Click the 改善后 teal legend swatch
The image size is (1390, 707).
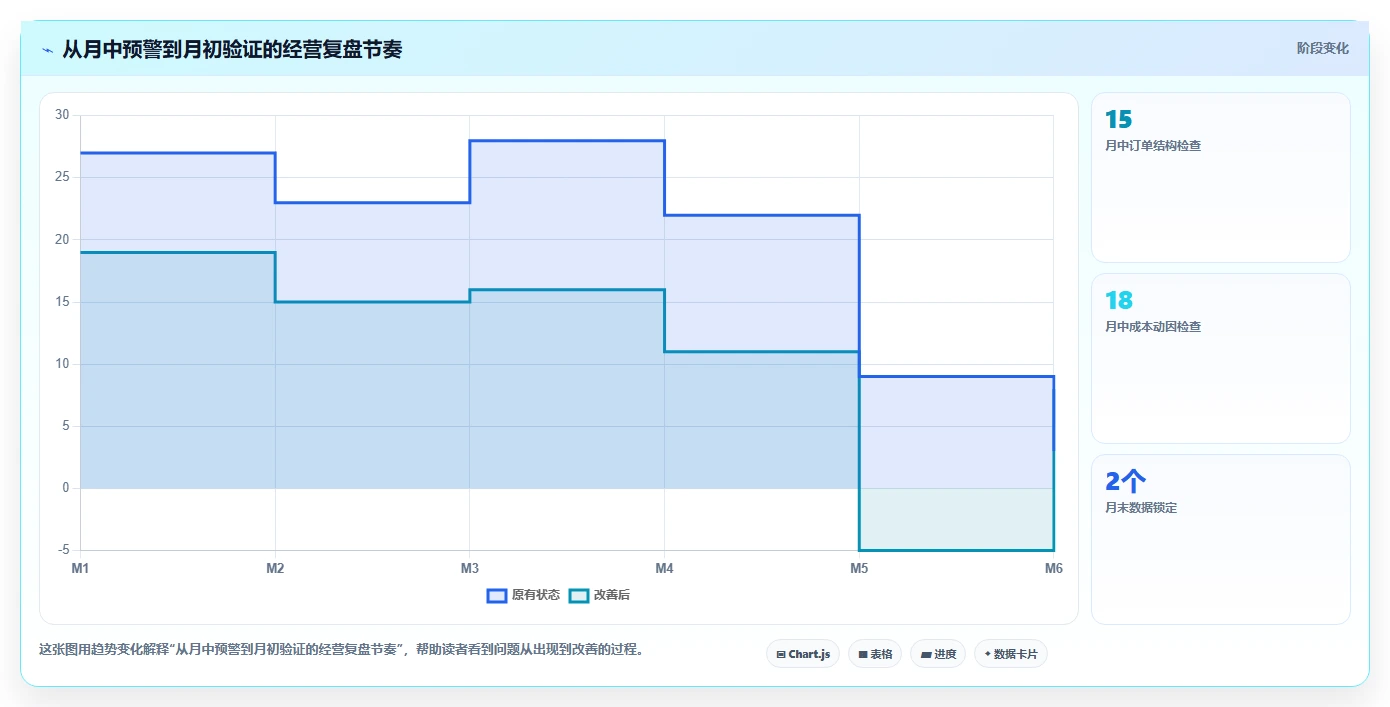[579, 595]
